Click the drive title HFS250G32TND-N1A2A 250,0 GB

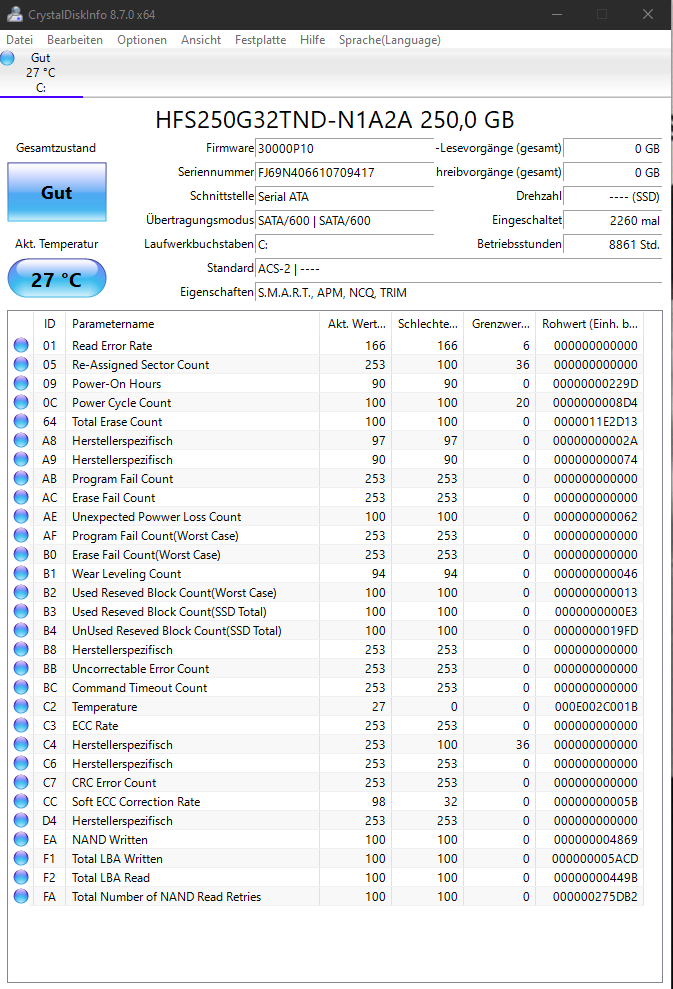click(x=335, y=120)
